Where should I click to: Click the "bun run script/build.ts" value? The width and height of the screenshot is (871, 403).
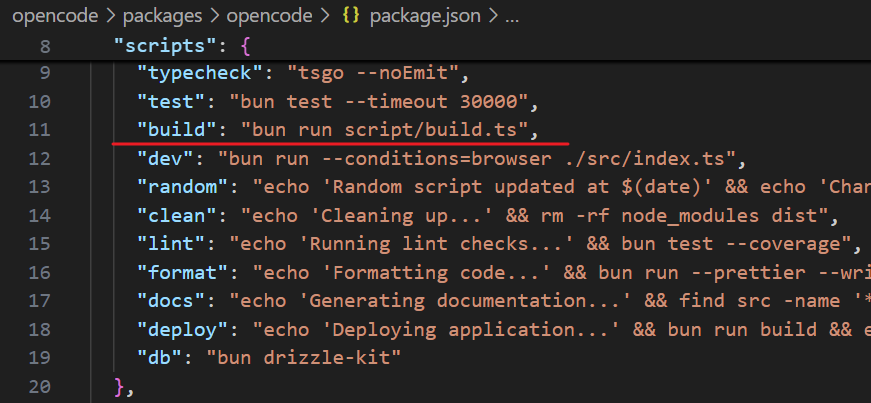click(384, 130)
